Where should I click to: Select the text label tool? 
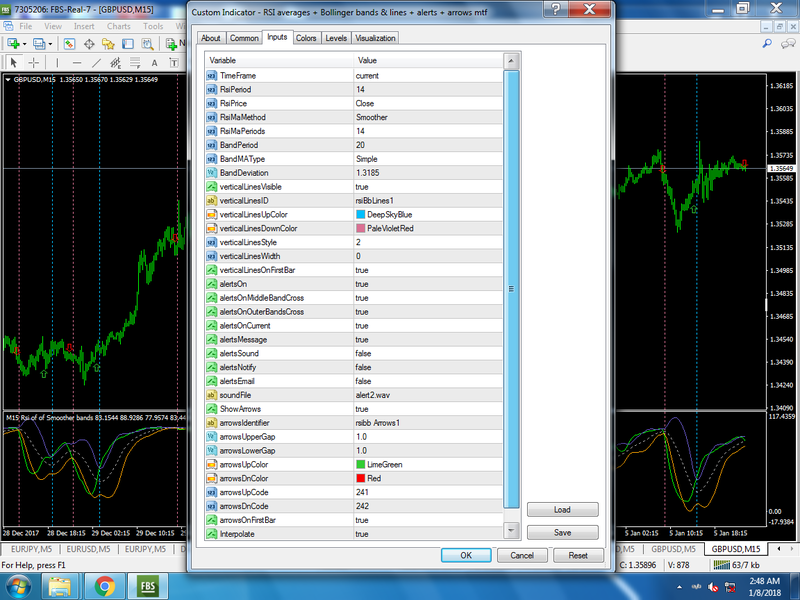coord(173,63)
